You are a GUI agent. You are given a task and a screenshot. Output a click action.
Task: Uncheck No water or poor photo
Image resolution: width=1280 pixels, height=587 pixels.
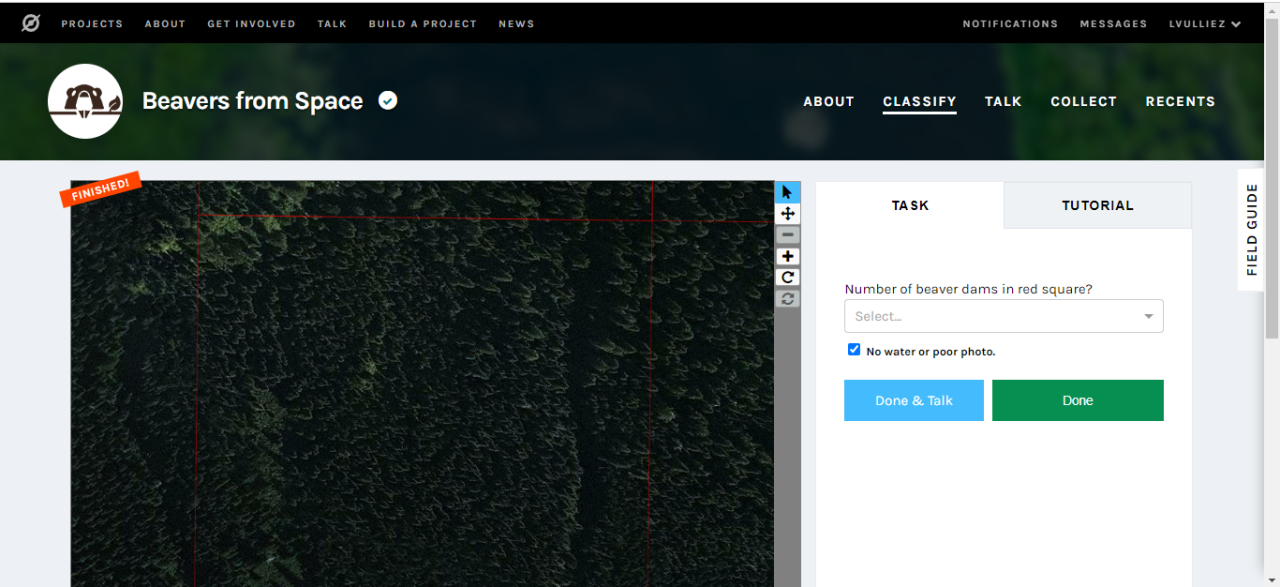click(x=854, y=350)
